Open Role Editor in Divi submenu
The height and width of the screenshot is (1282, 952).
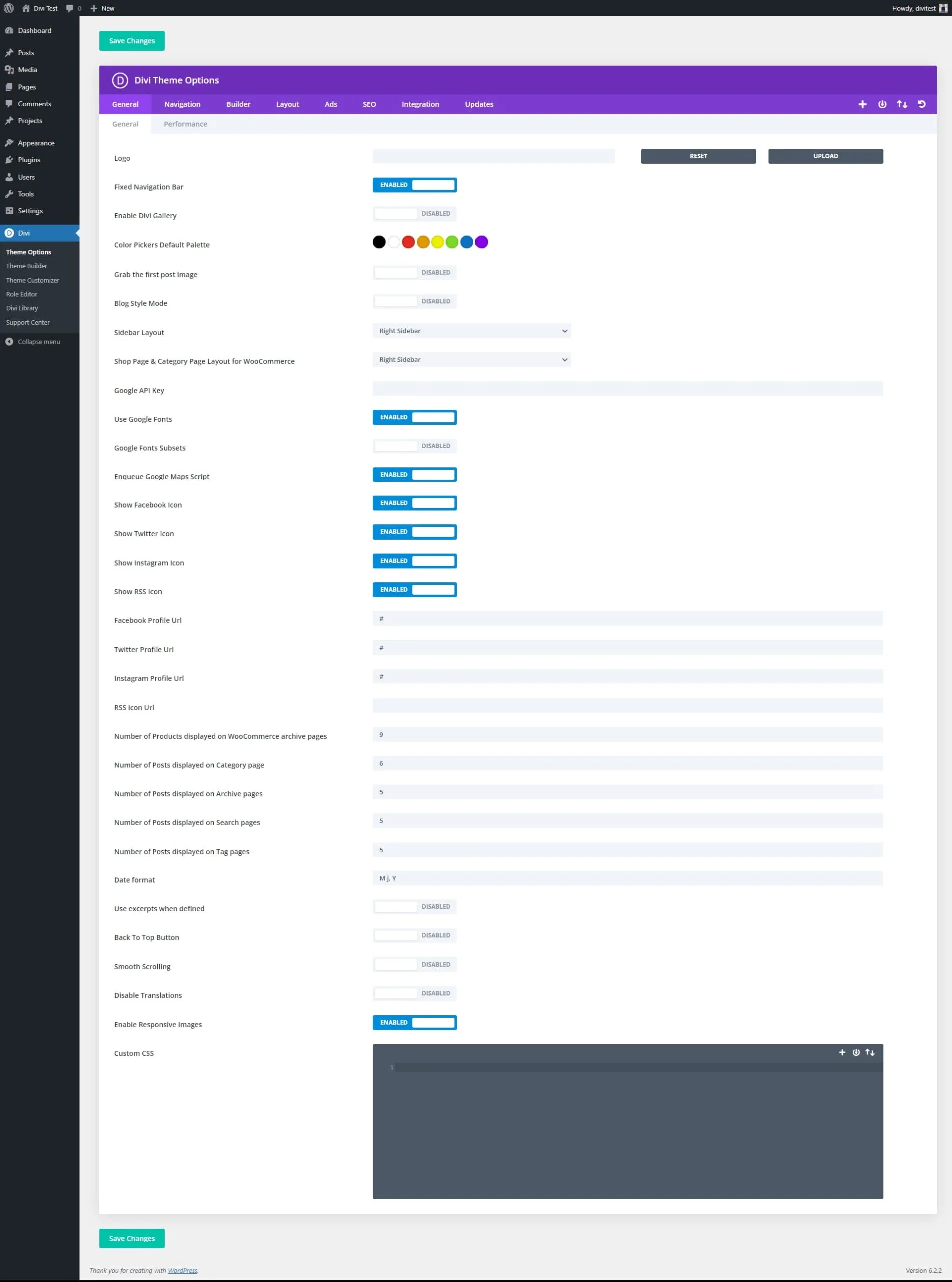[22, 294]
